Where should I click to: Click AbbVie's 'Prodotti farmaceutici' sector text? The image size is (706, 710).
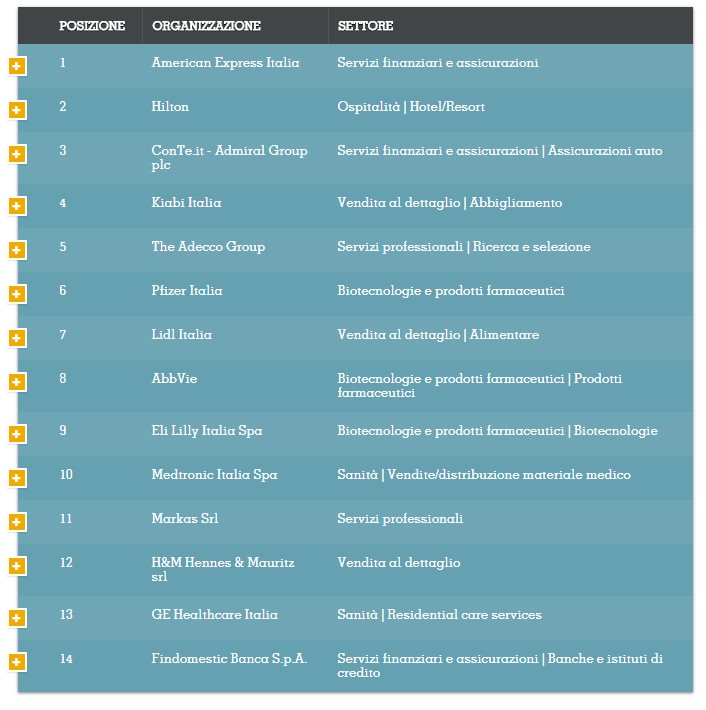480,385
